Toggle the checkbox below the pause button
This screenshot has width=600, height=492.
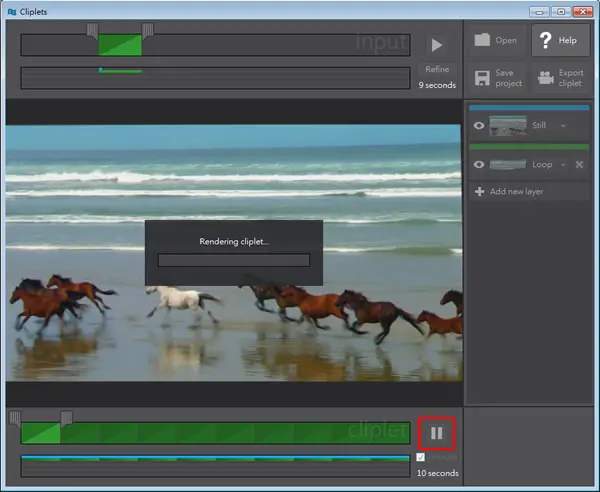point(421,457)
